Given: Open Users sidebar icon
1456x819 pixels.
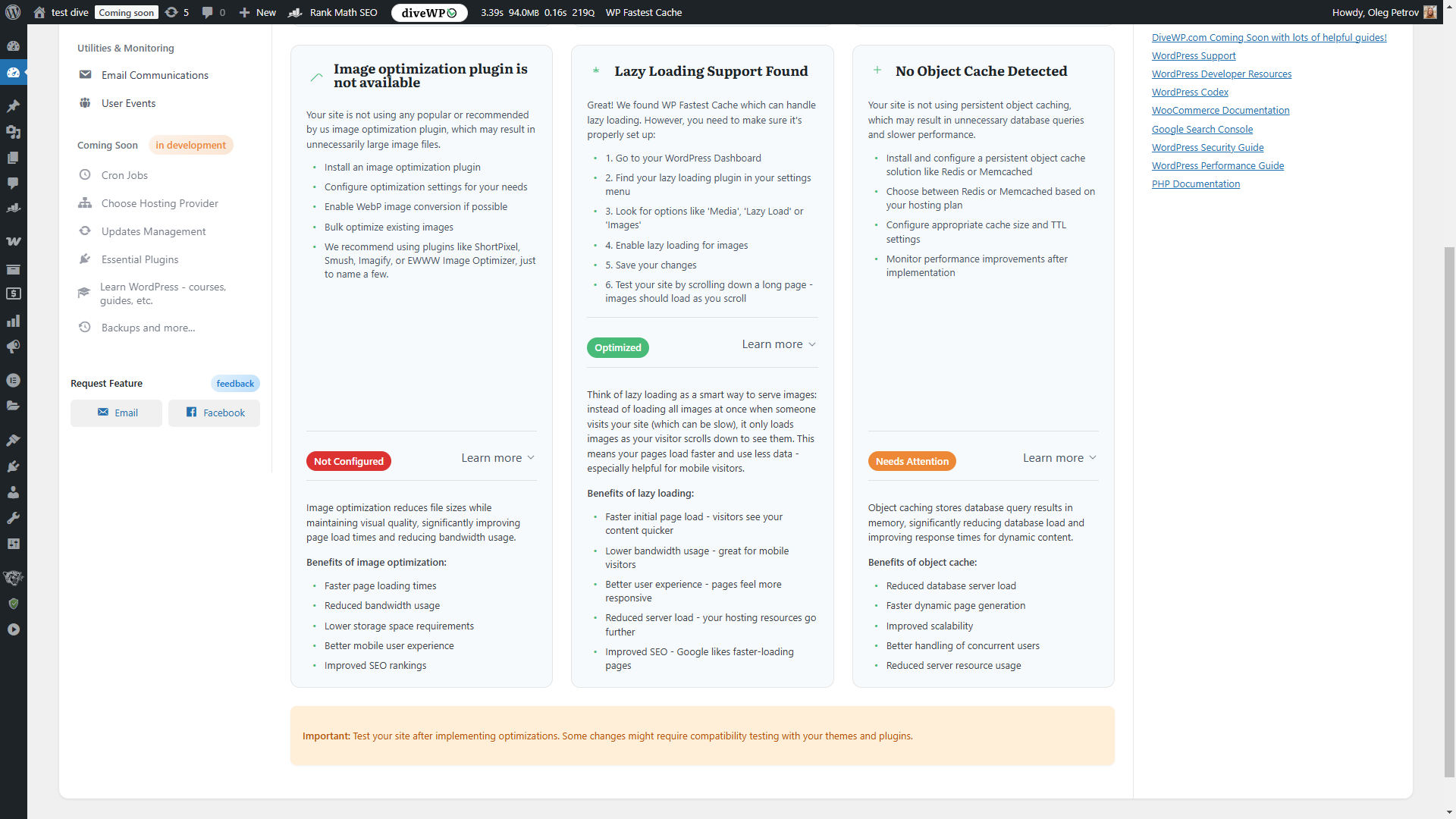Looking at the screenshot, I should coord(13,492).
